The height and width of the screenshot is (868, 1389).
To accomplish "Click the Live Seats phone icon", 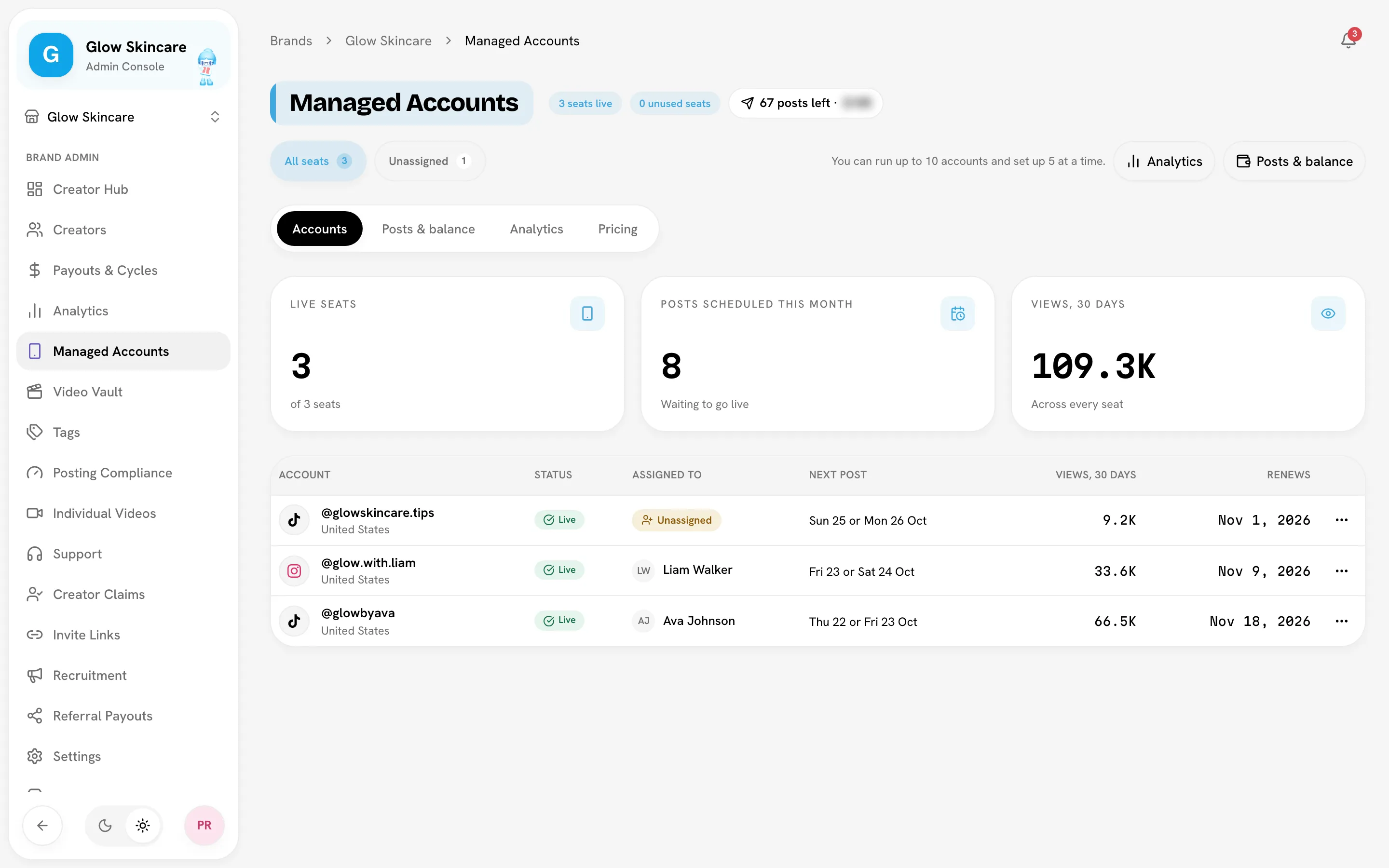I will (587, 313).
